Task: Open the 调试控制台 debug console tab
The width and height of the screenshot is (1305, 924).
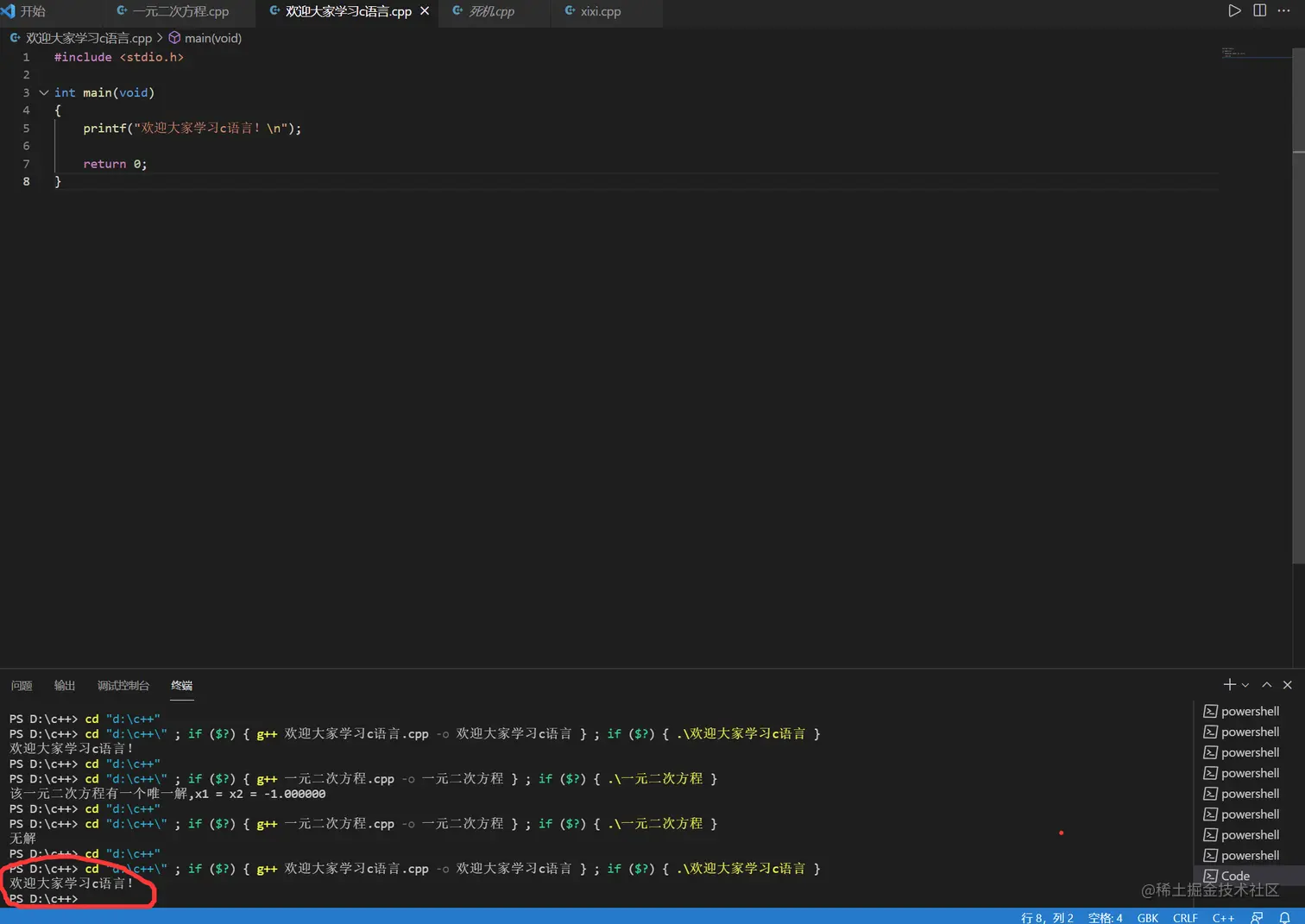Action: [123, 686]
